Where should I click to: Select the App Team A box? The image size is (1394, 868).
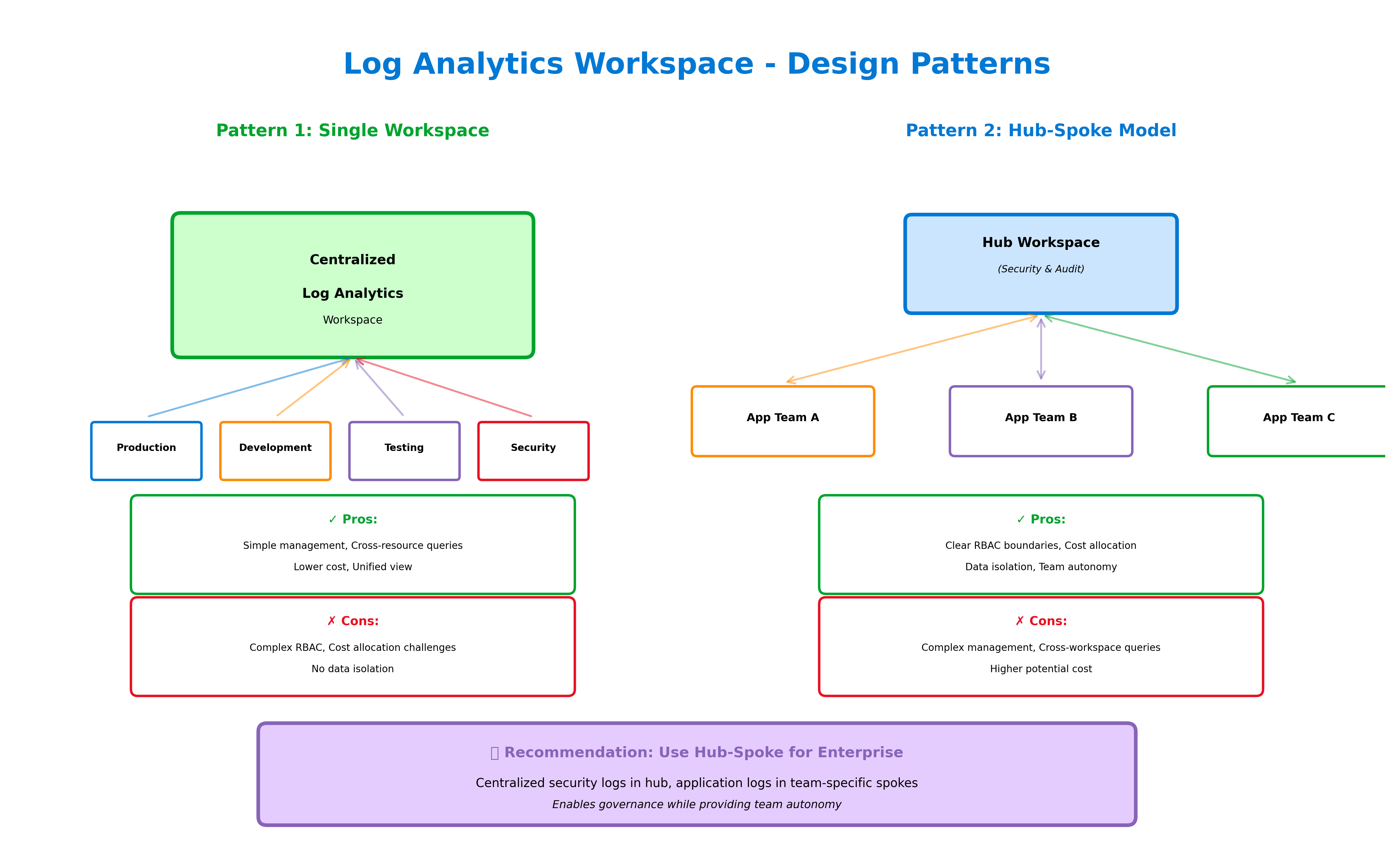coord(782,421)
